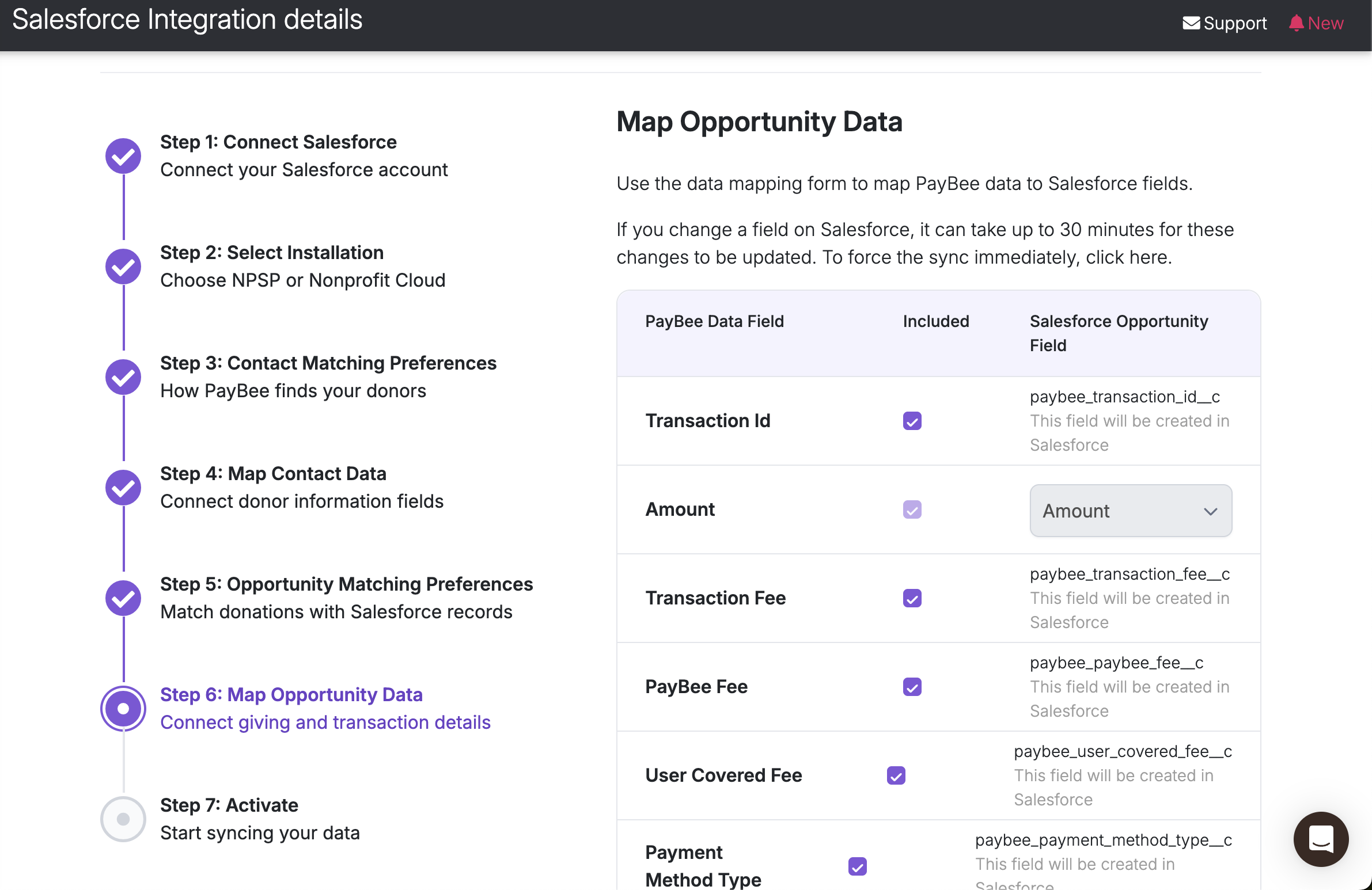The image size is (1372, 890).
Task: Uncheck the Transaction Id included checkbox
Action: tap(912, 421)
